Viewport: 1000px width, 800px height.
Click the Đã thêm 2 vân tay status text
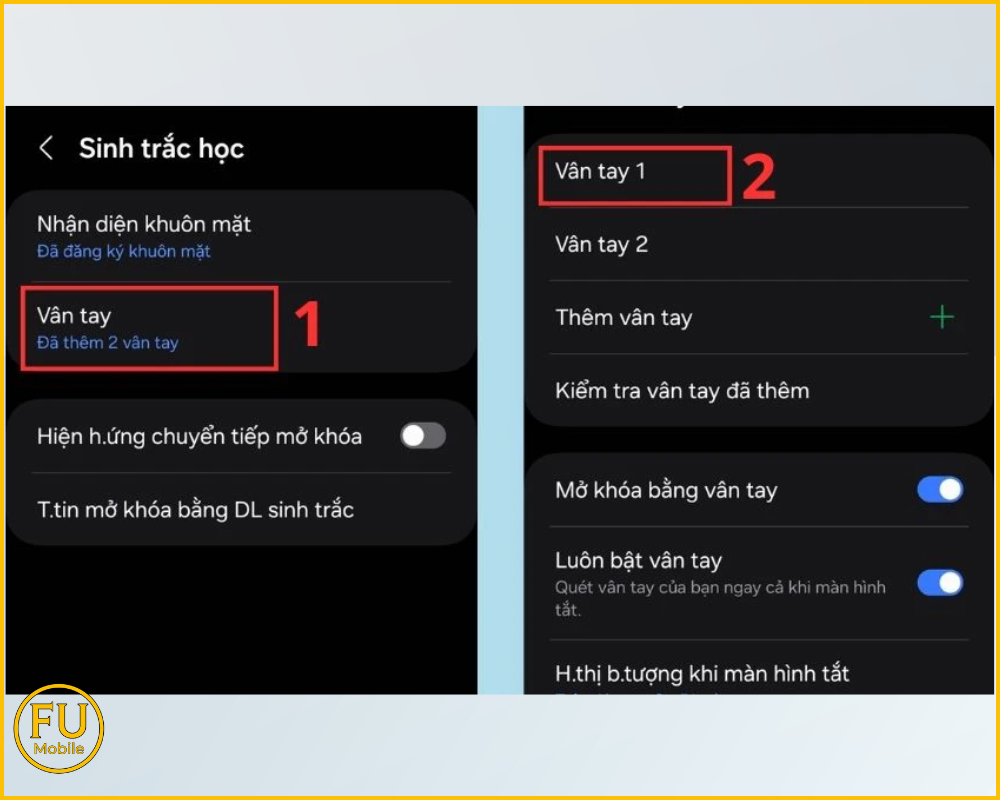coord(108,343)
